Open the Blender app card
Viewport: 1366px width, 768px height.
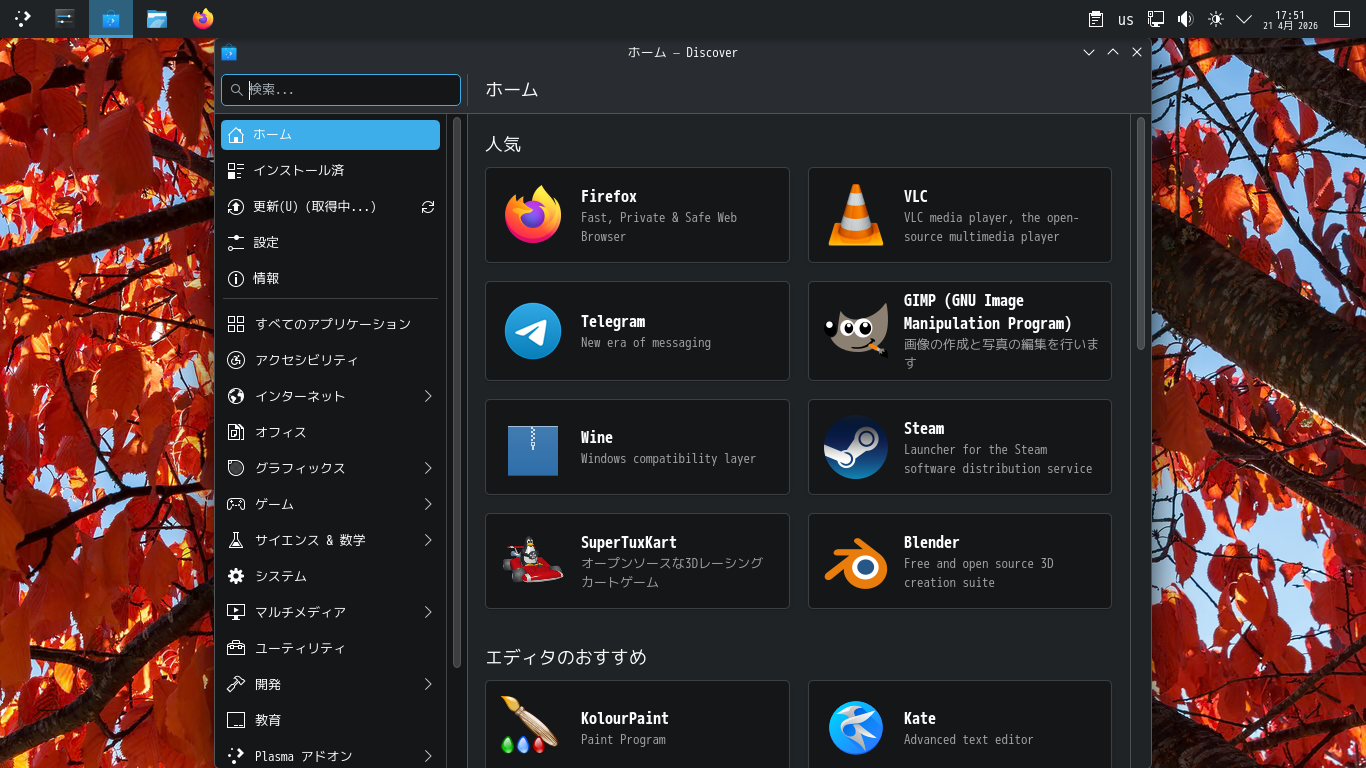(960, 561)
